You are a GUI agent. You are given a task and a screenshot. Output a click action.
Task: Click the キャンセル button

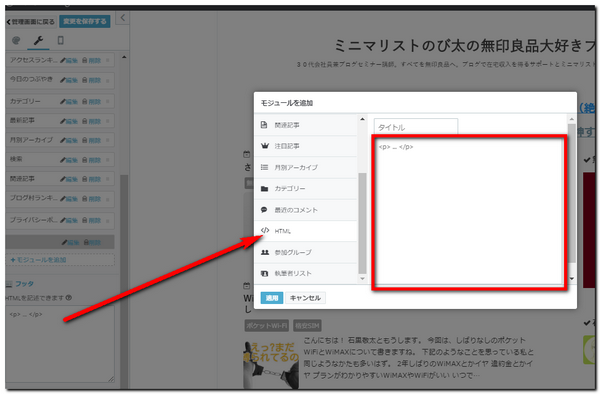click(x=305, y=298)
